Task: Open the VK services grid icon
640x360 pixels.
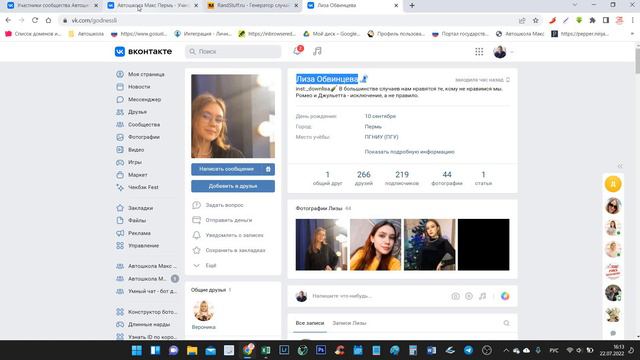Action: (479, 51)
